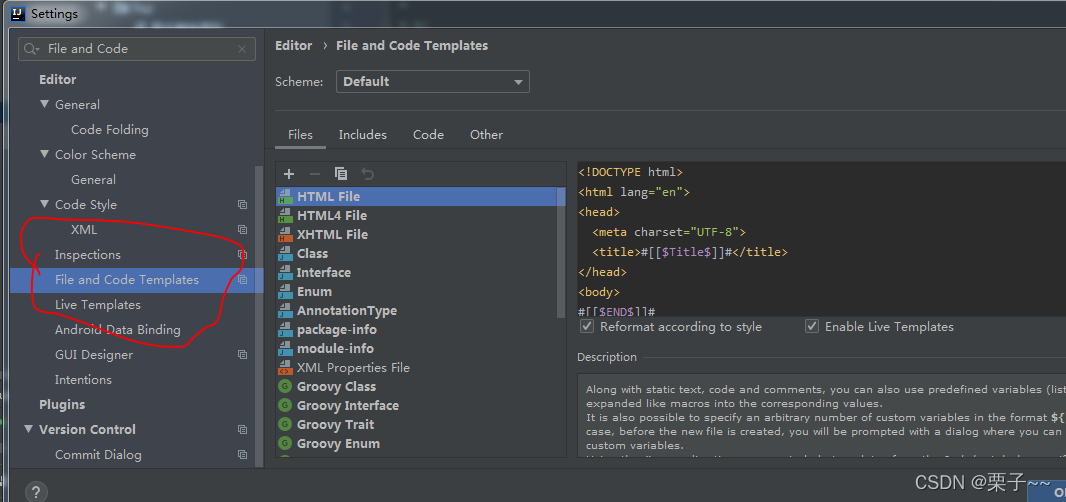
Task: Copy template using the duplicate icon
Action: click(341, 174)
